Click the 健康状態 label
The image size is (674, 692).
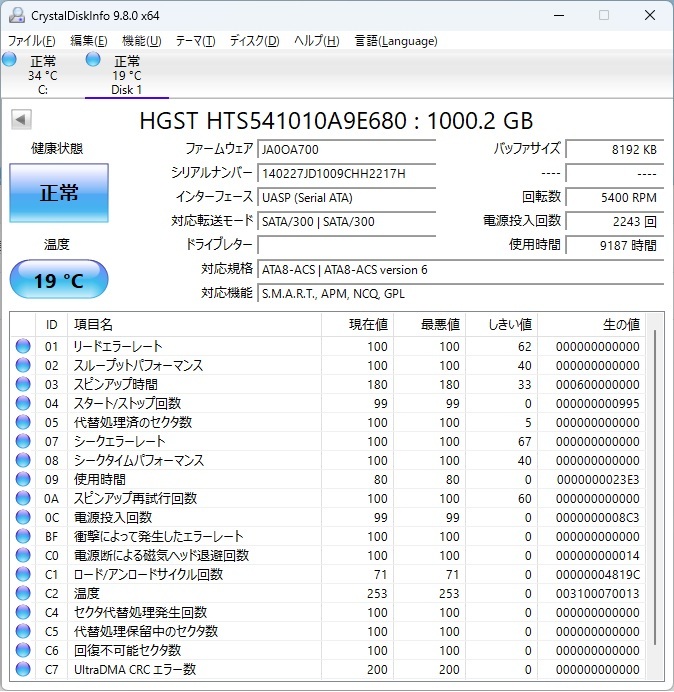coord(57,148)
